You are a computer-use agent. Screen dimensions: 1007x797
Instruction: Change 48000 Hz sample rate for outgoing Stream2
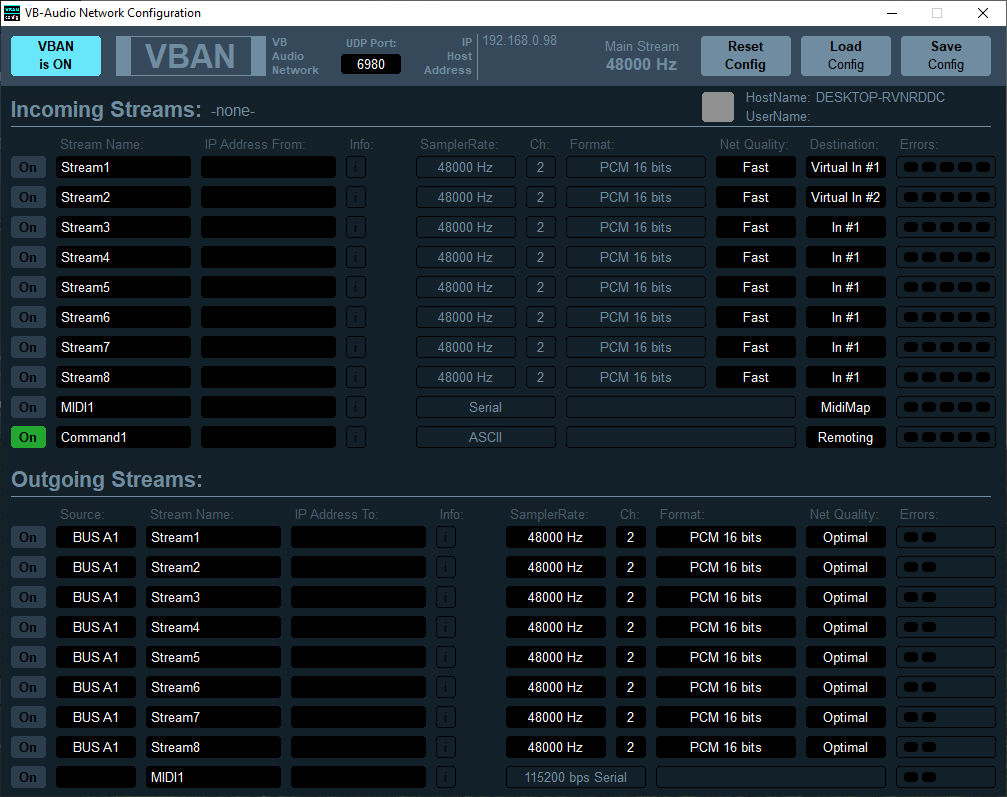point(555,567)
